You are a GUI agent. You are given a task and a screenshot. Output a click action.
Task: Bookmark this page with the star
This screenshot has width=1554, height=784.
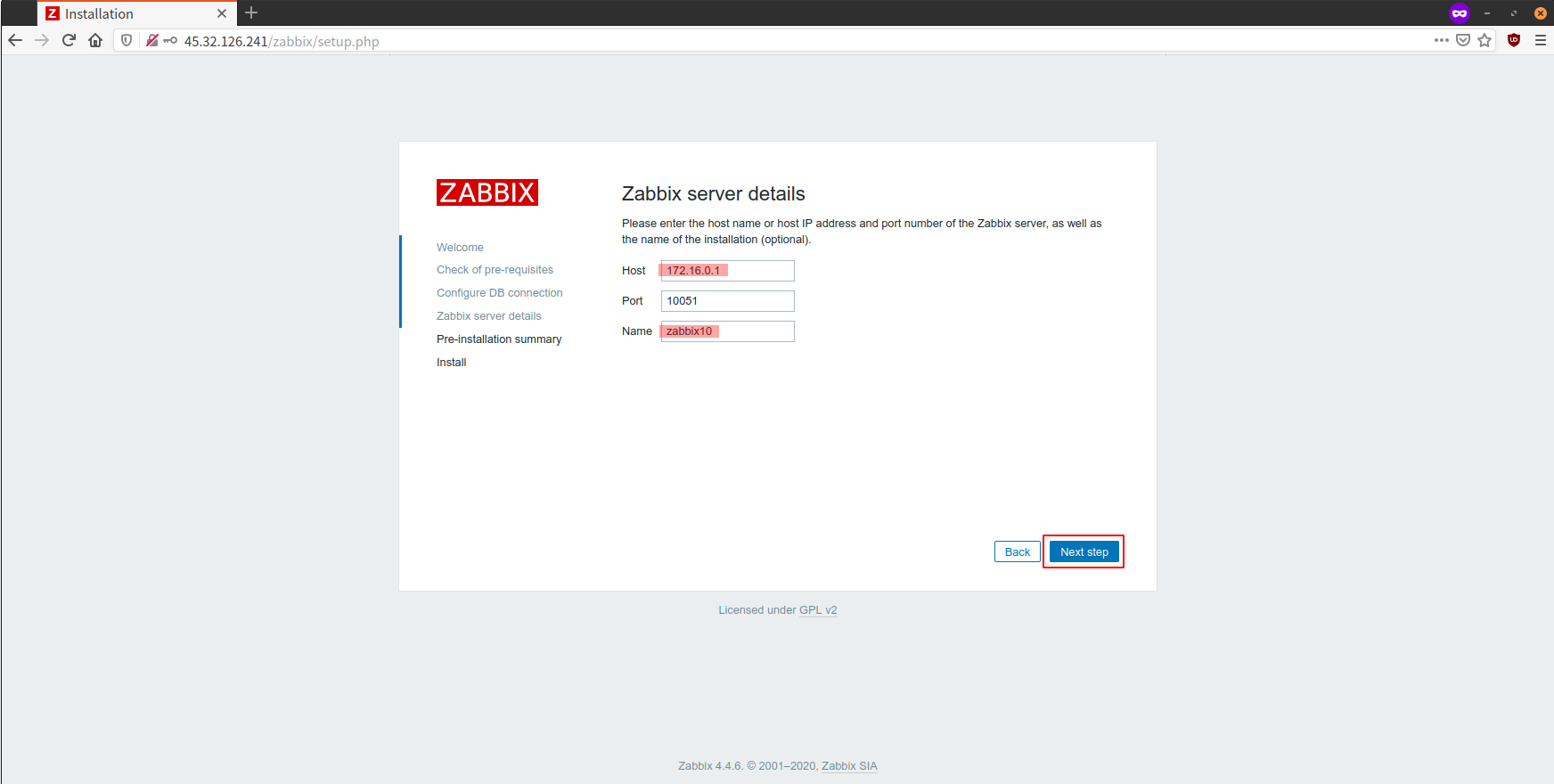(1484, 40)
